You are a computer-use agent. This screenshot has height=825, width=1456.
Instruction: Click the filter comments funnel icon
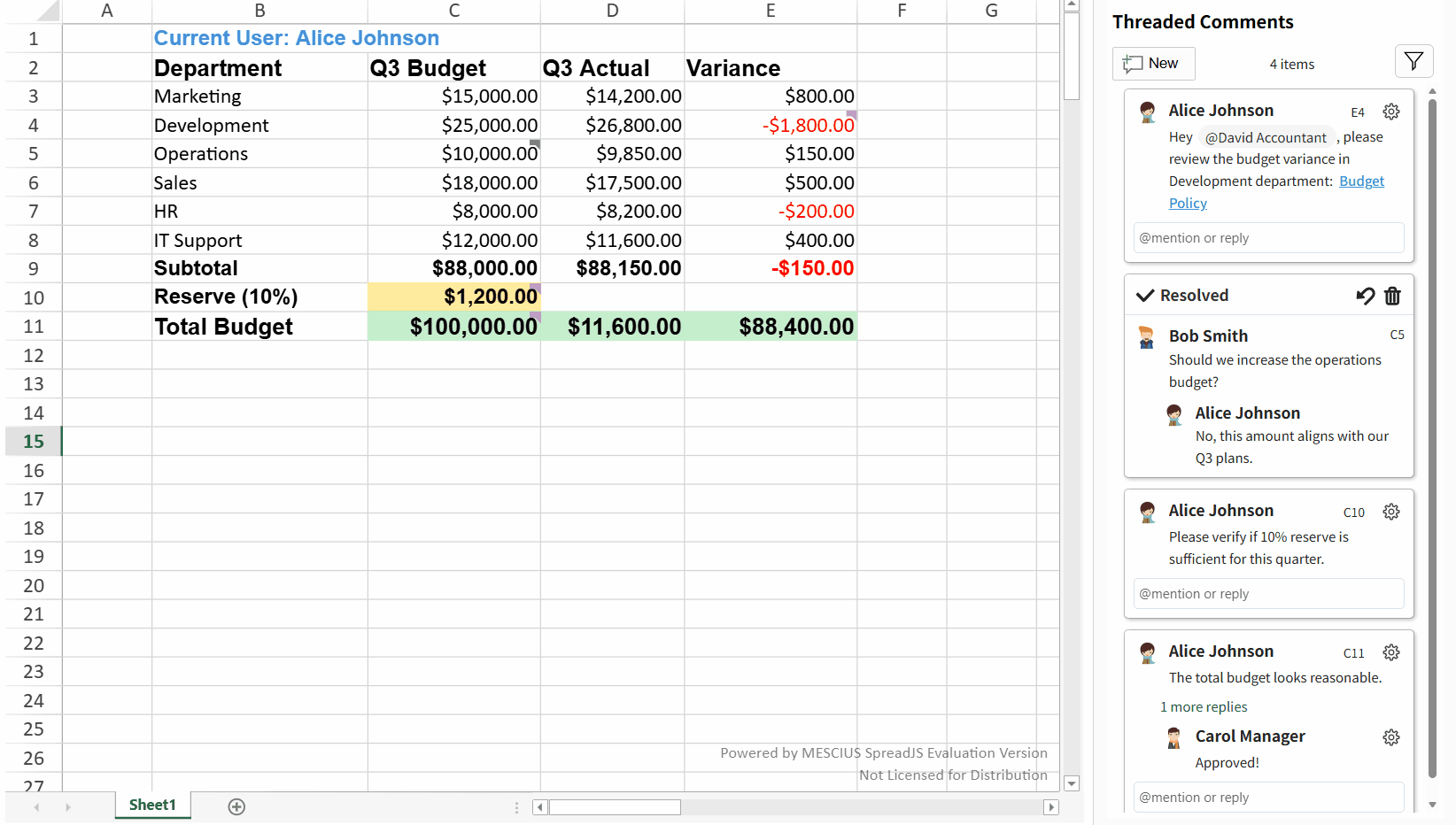coord(1413,62)
